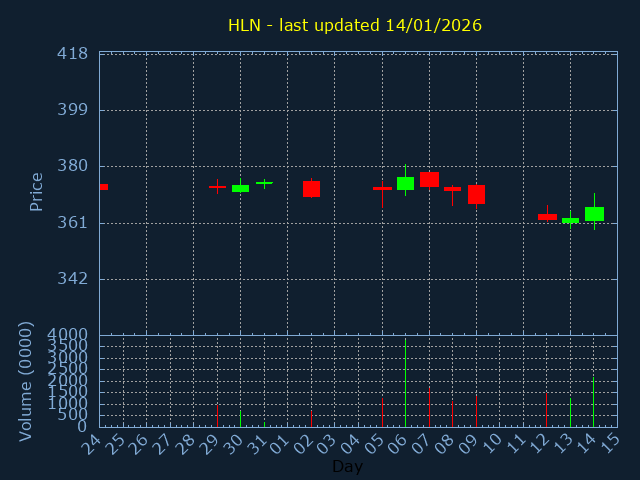
Task: Click the 342 price axis label
Action: coord(73,278)
